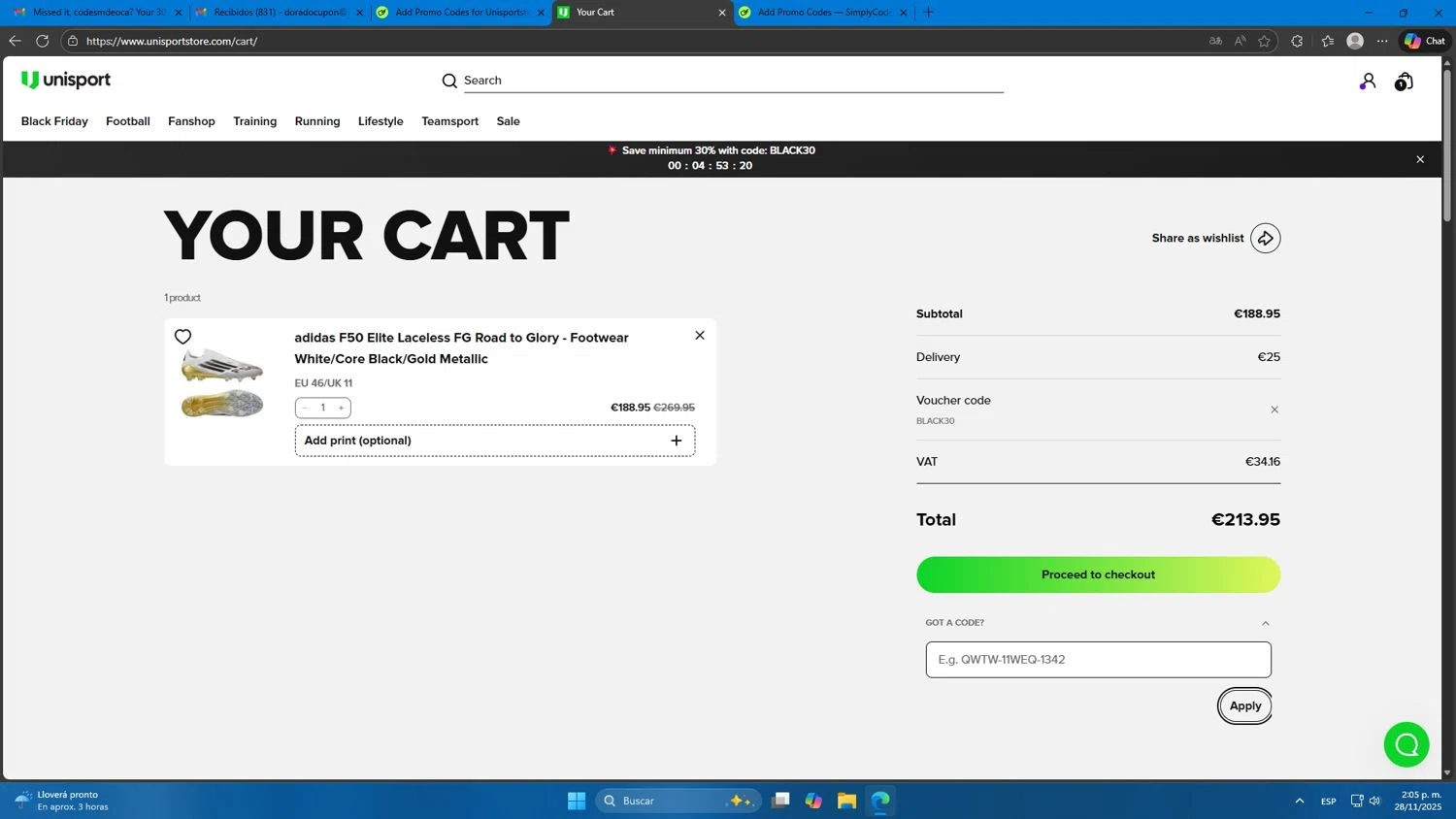Expand Add print (optional) option
The width and height of the screenshot is (1456, 819).
[495, 441]
